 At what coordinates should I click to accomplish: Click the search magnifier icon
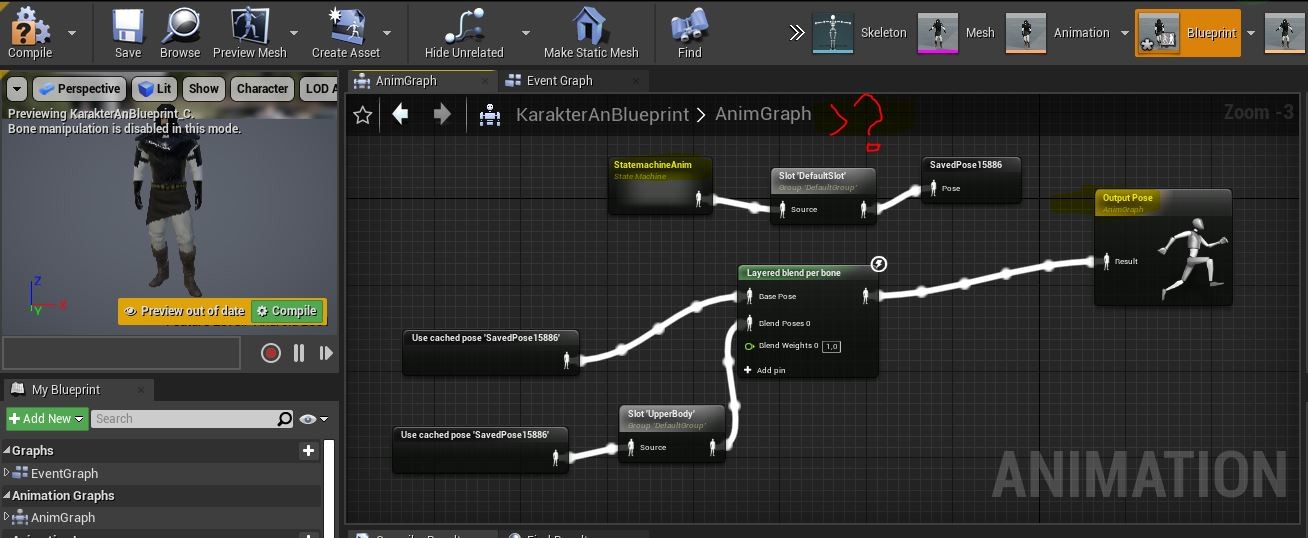point(285,419)
